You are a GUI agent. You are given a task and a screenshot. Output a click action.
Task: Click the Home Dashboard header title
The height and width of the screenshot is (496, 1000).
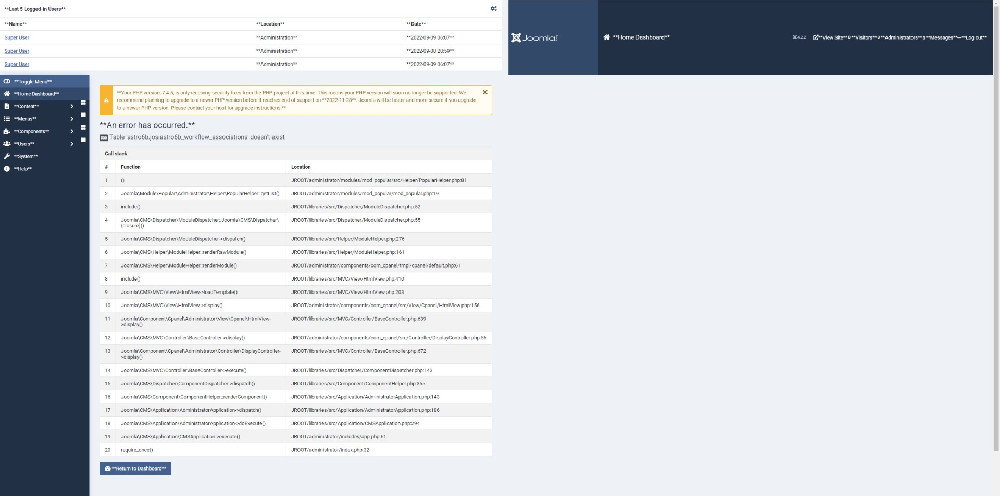click(x=636, y=37)
